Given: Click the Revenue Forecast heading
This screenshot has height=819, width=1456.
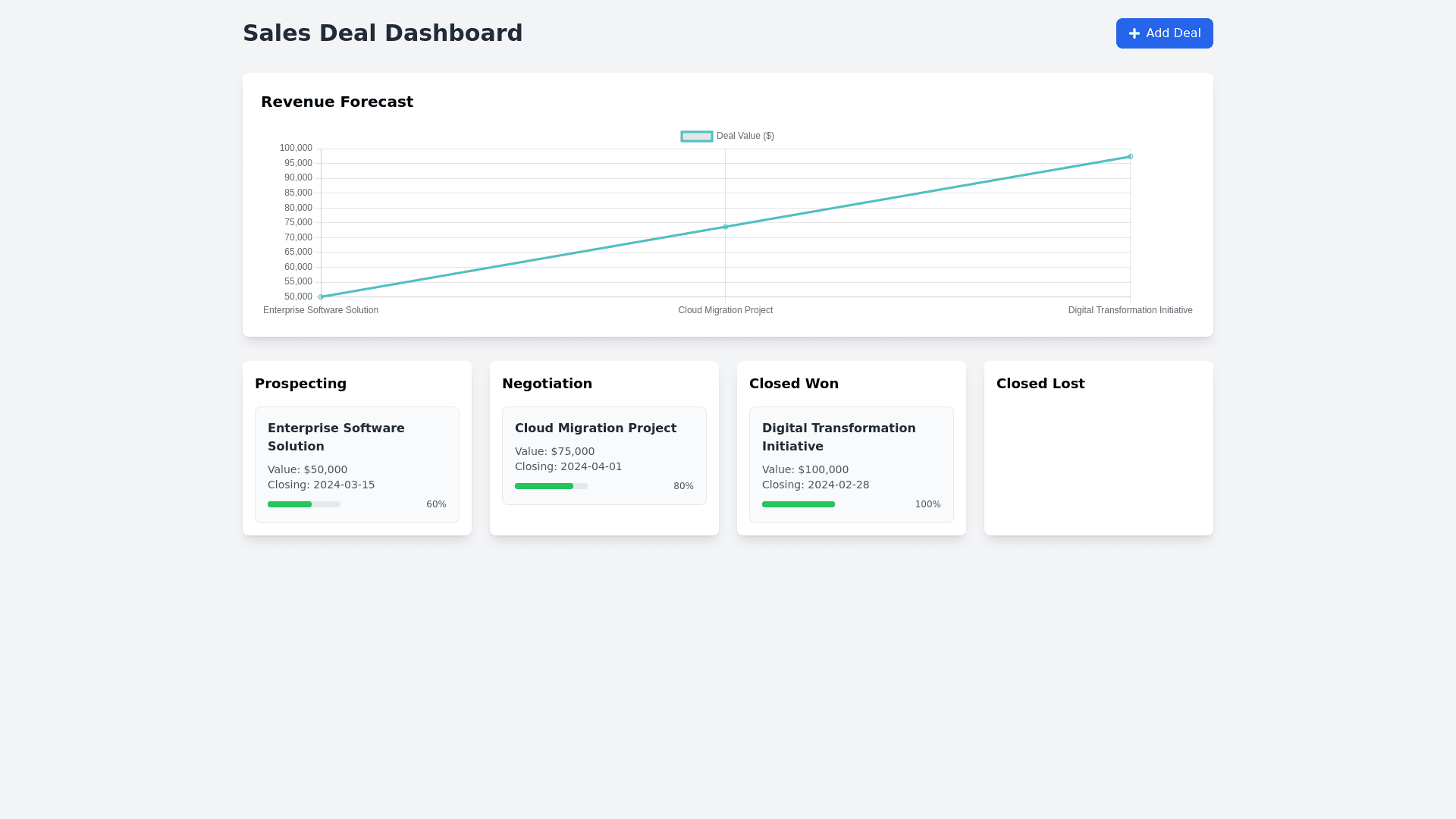Looking at the screenshot, I should [x=337, y=102].
